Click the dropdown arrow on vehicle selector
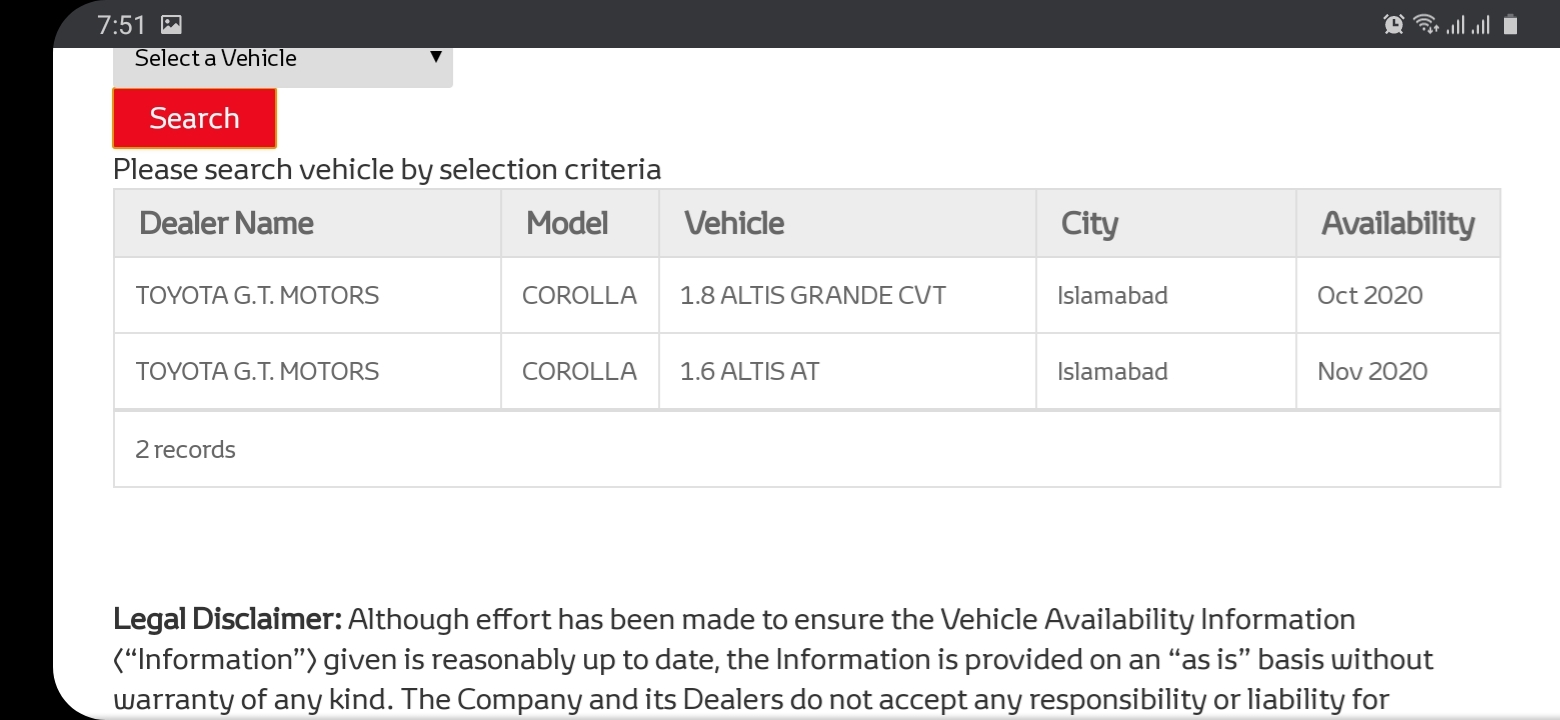This screenshot has height=720, width=1560. (x=435, y=57)
